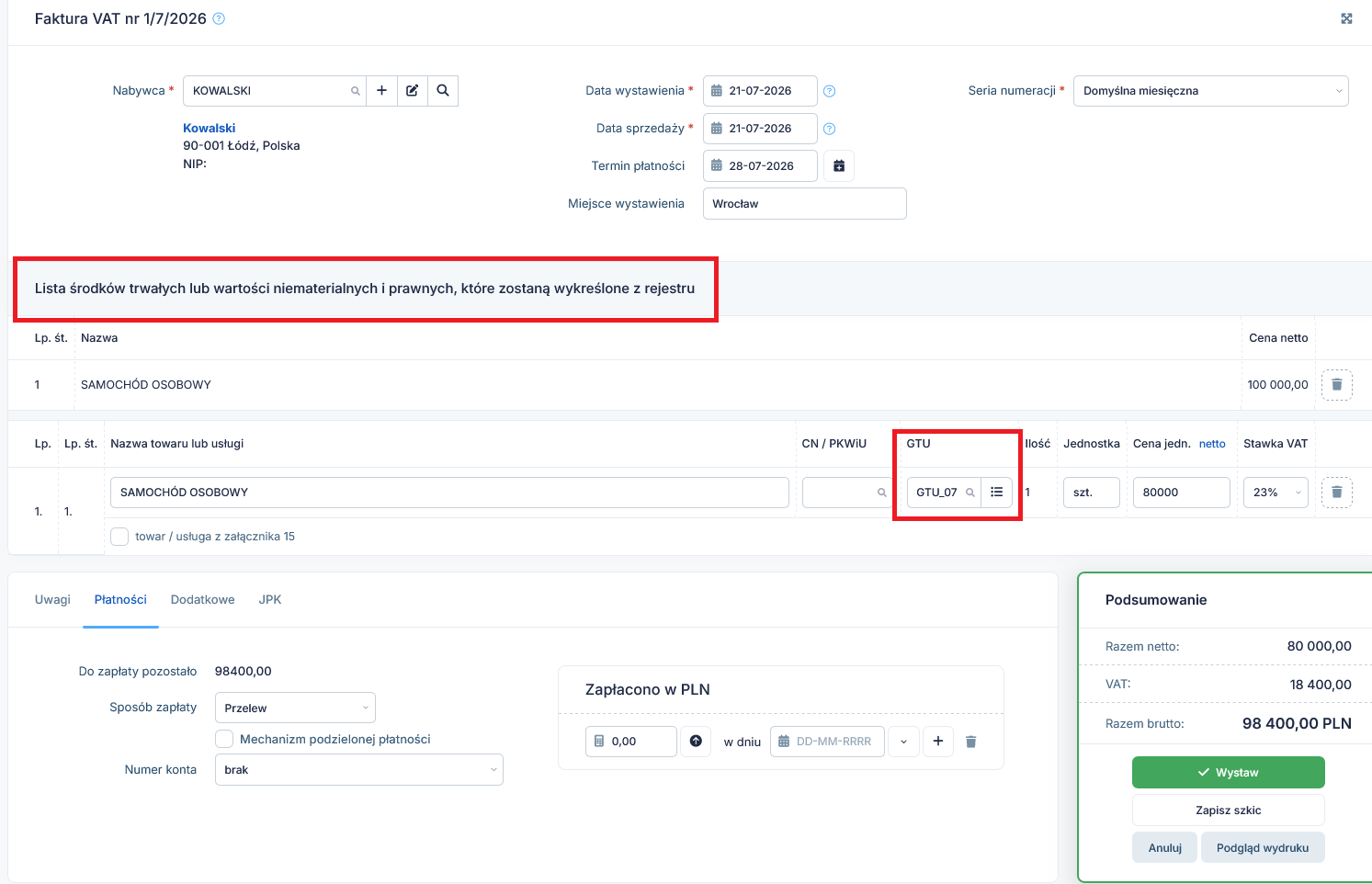Click the item name SAMOCHÓD OSOBOWY field

[449, 493]
